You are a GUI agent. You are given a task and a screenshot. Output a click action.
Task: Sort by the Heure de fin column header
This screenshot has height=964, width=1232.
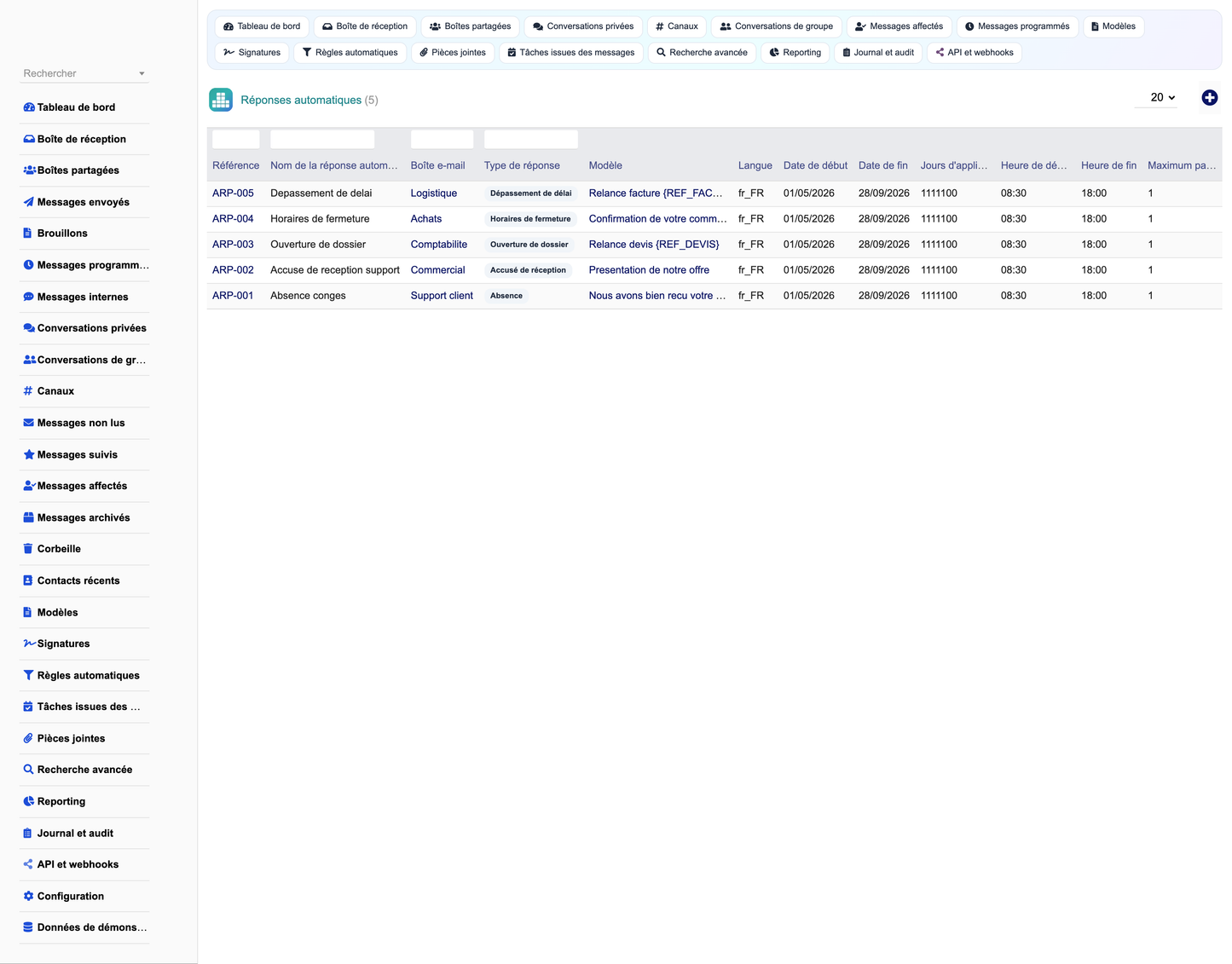coord(1108,165)
